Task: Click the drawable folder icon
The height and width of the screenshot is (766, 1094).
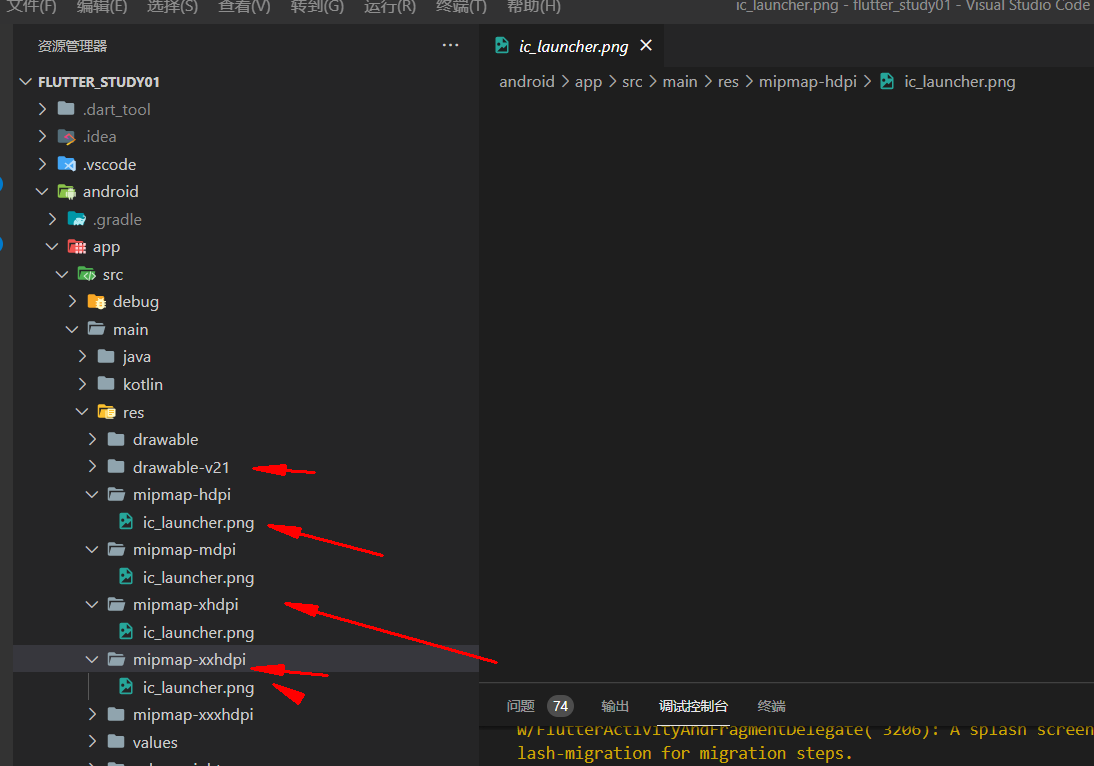Action: click(x=117, y=439)
